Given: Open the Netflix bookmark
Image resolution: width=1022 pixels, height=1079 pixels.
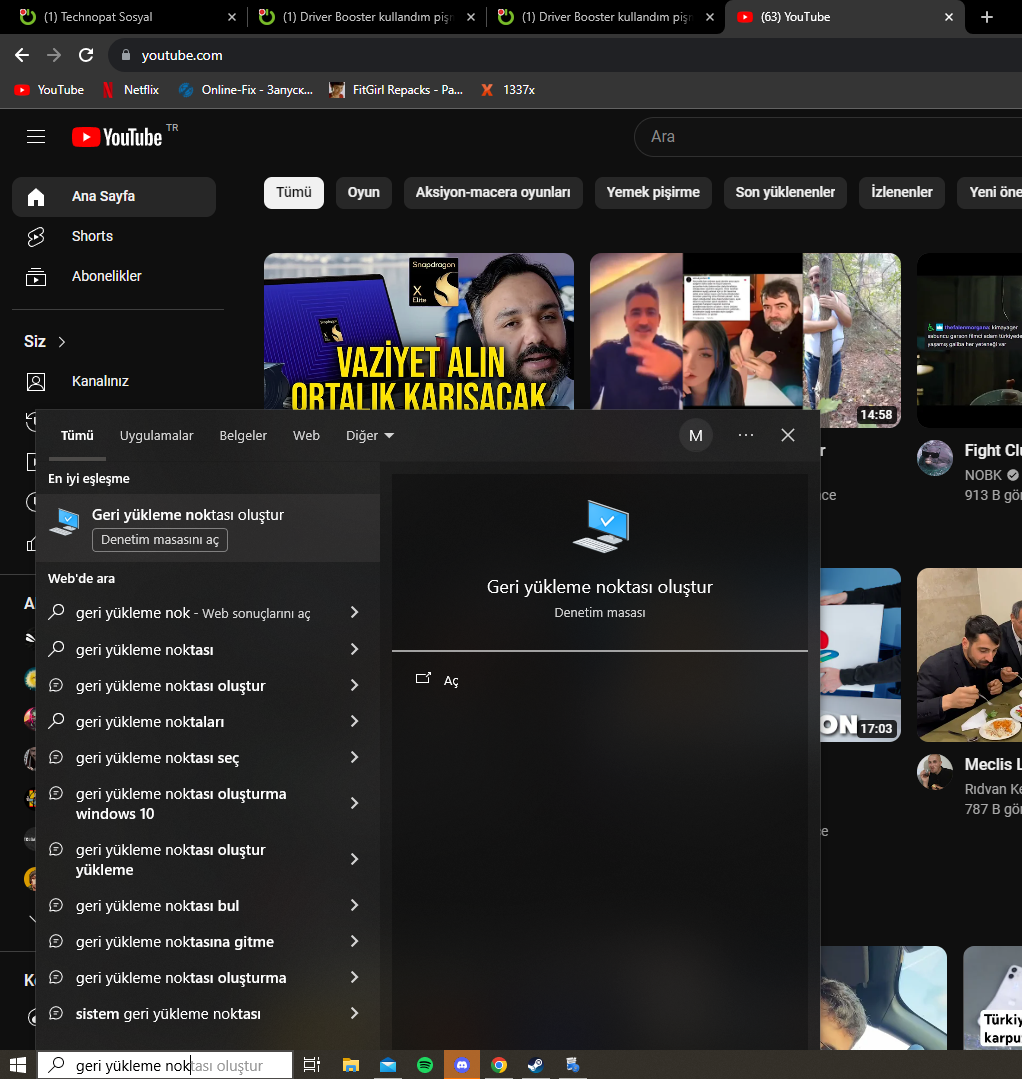Looking at the screenshot, I should (131, 90).
